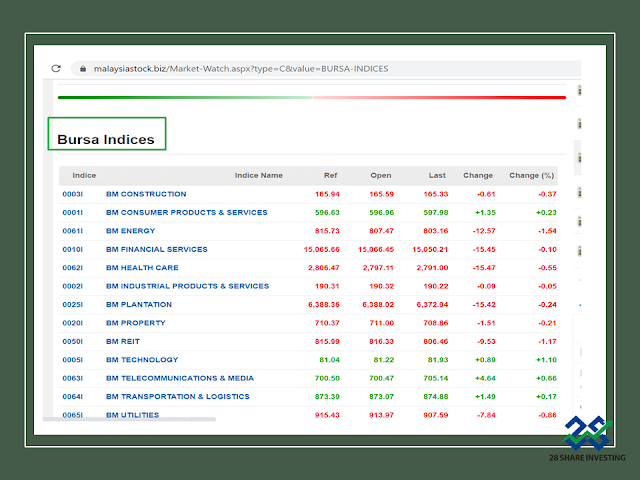
Task: Click BM Health Care open value 2,797.11
Action: (x=378, y=268)
